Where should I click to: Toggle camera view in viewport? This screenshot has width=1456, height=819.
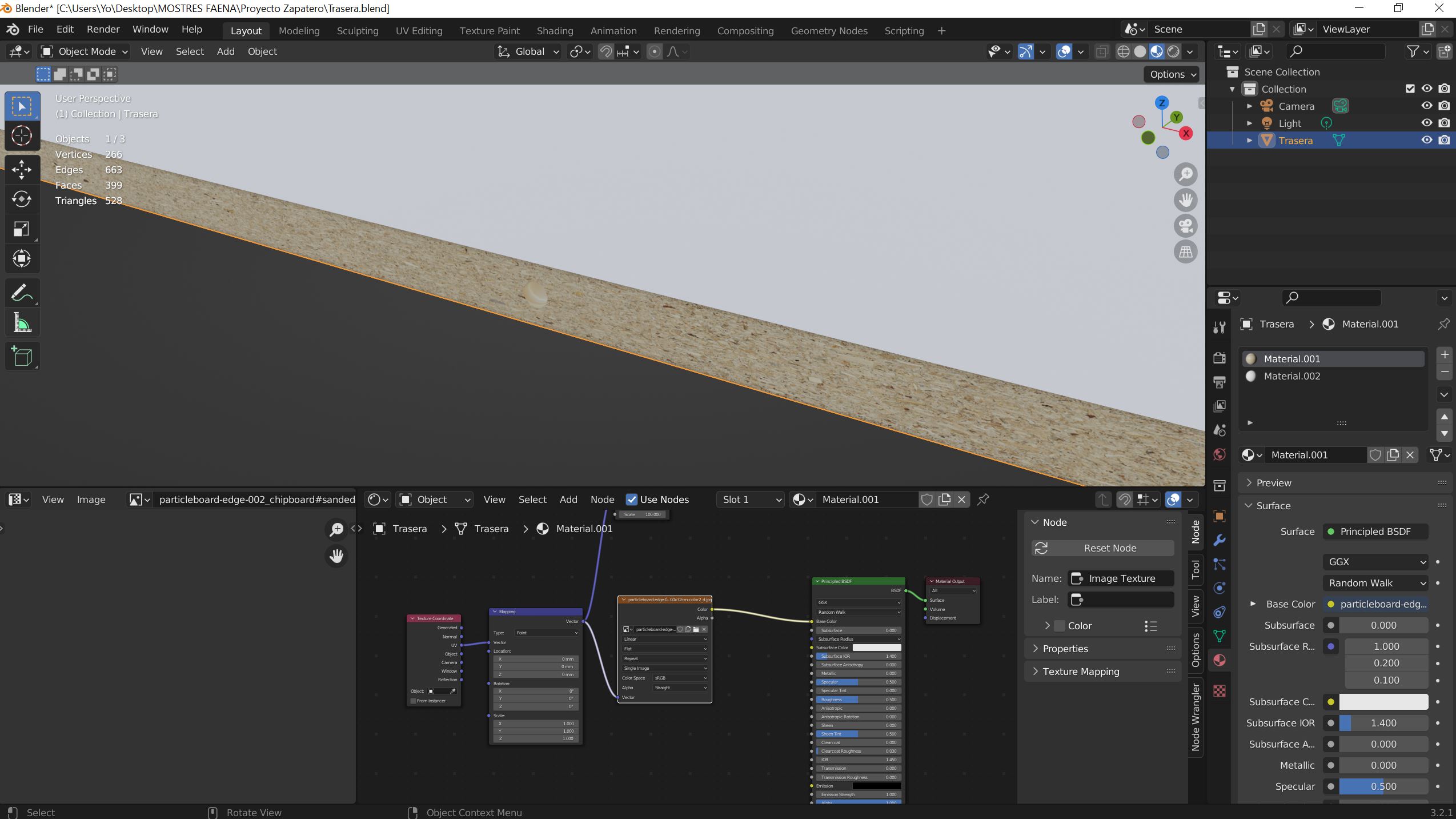point(1186,226)
